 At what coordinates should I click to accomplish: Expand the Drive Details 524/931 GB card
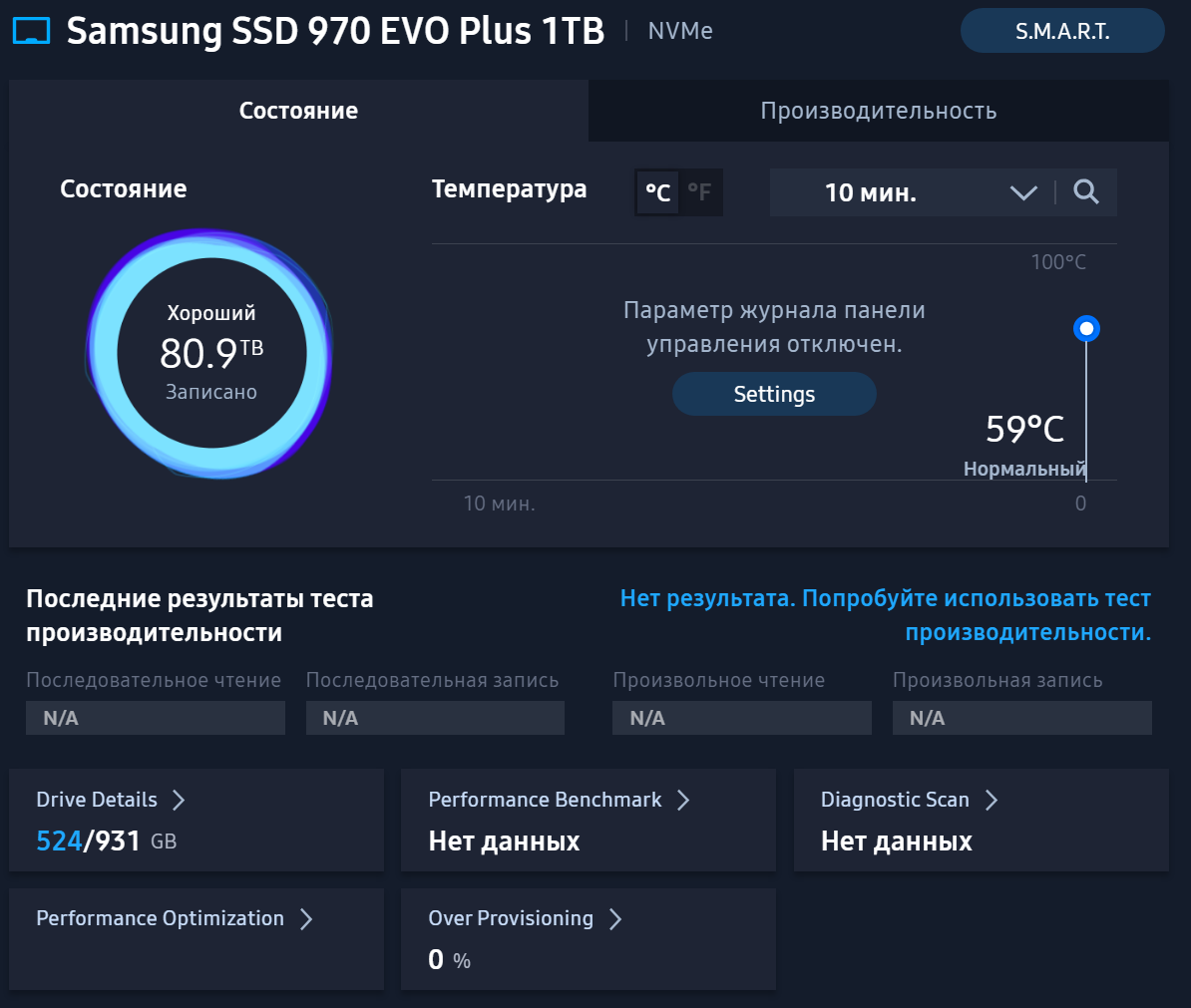197,821
